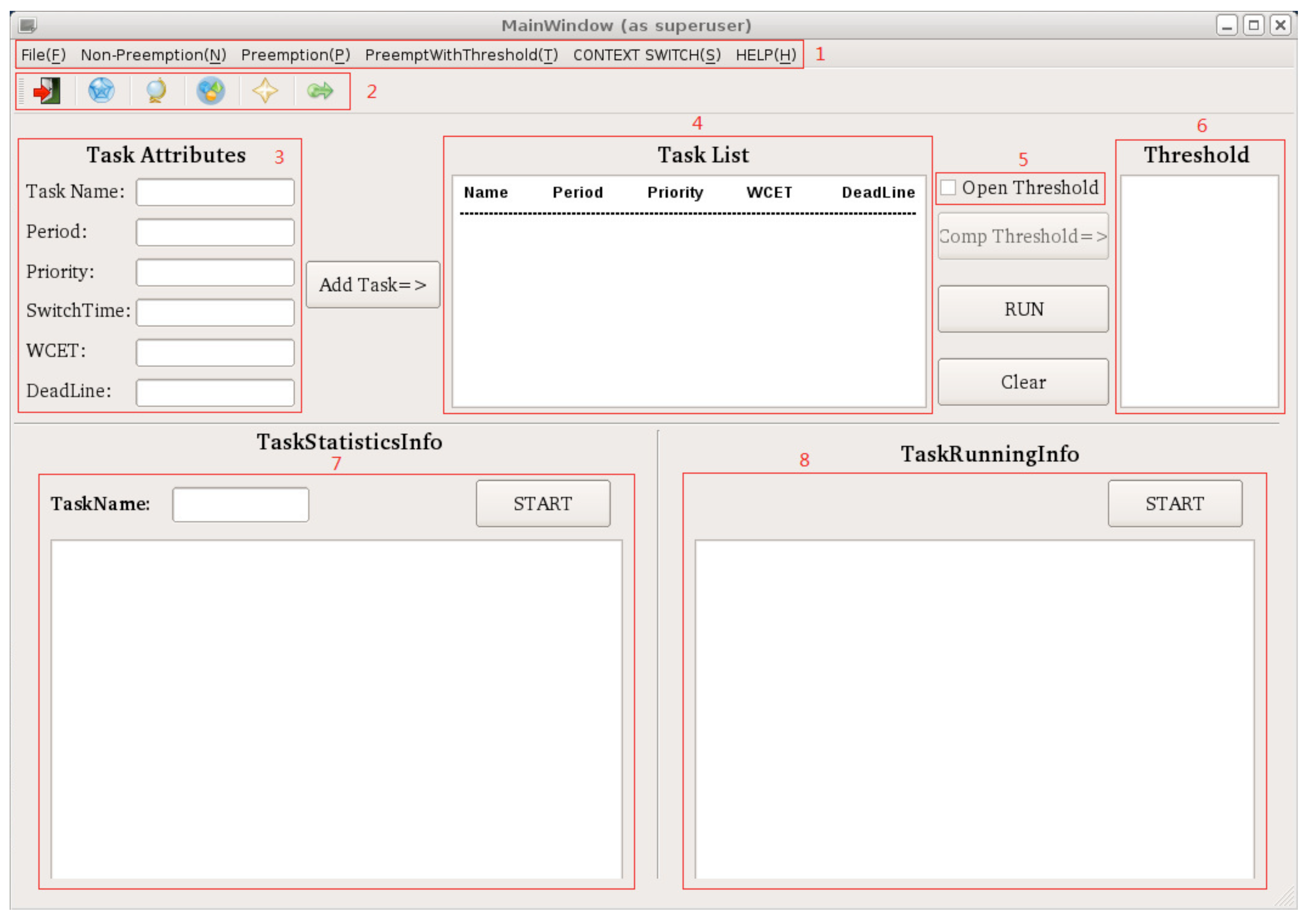1311x924 pixels.
Task: Click the Add Task=> button
Action: pyautogui.click(x=373, y=285)
